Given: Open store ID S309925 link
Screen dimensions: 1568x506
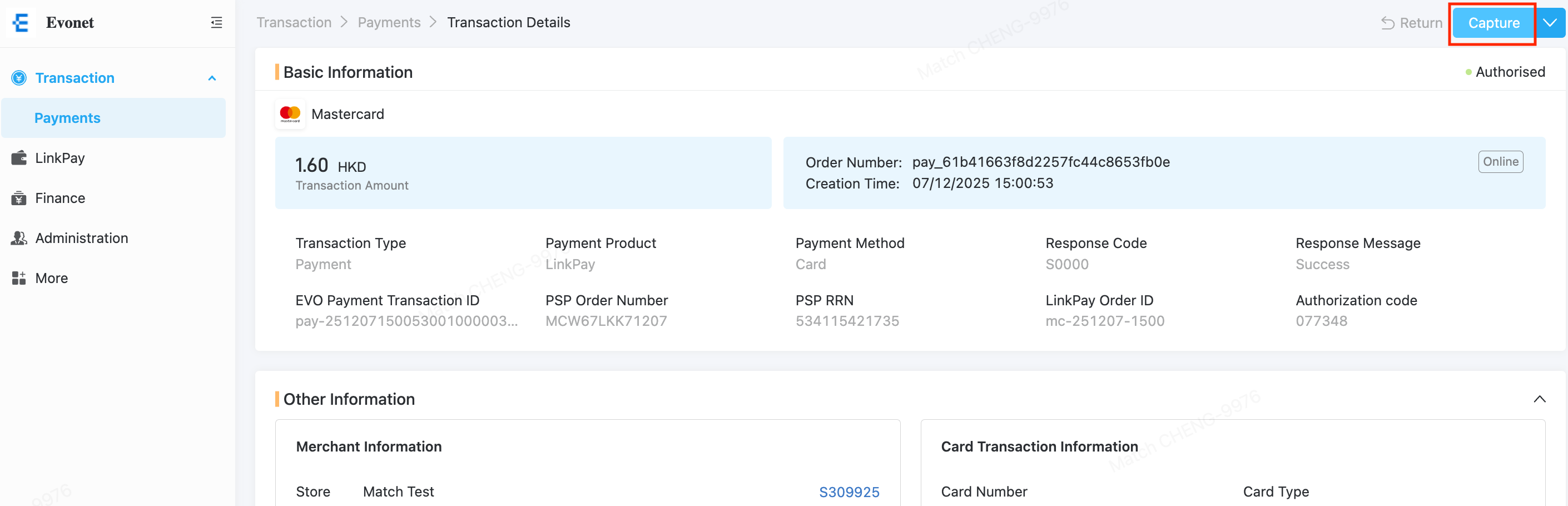Looking at the screenshot, I should 848,492.
